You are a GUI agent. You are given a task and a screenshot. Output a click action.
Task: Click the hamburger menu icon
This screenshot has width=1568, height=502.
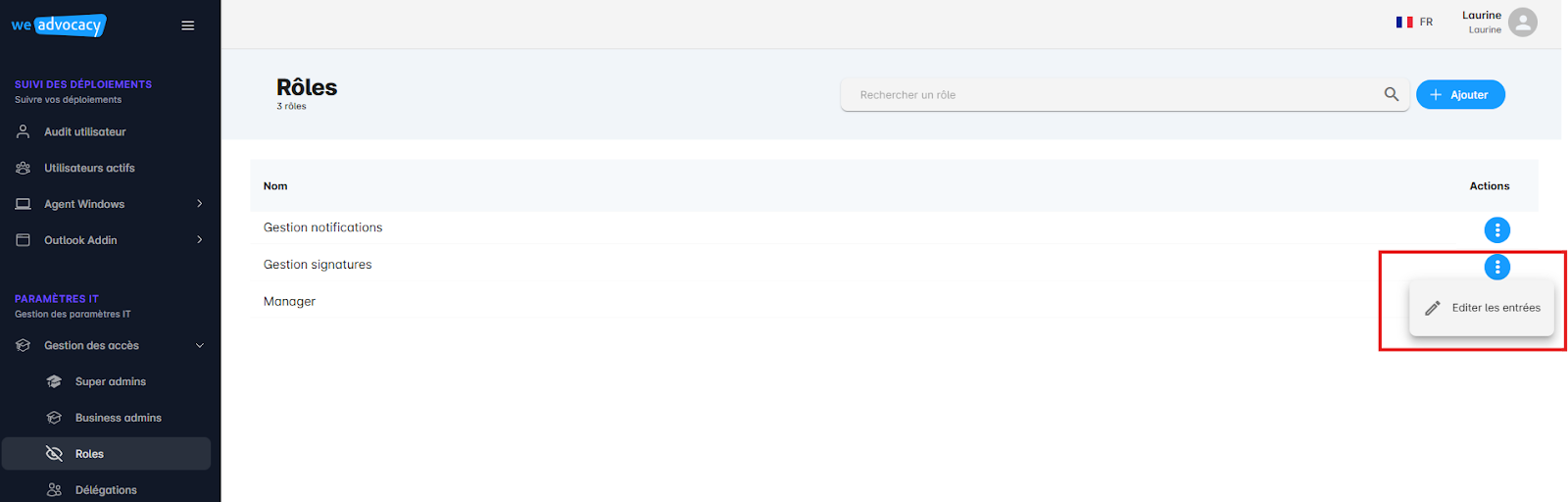tap(187, 25)
